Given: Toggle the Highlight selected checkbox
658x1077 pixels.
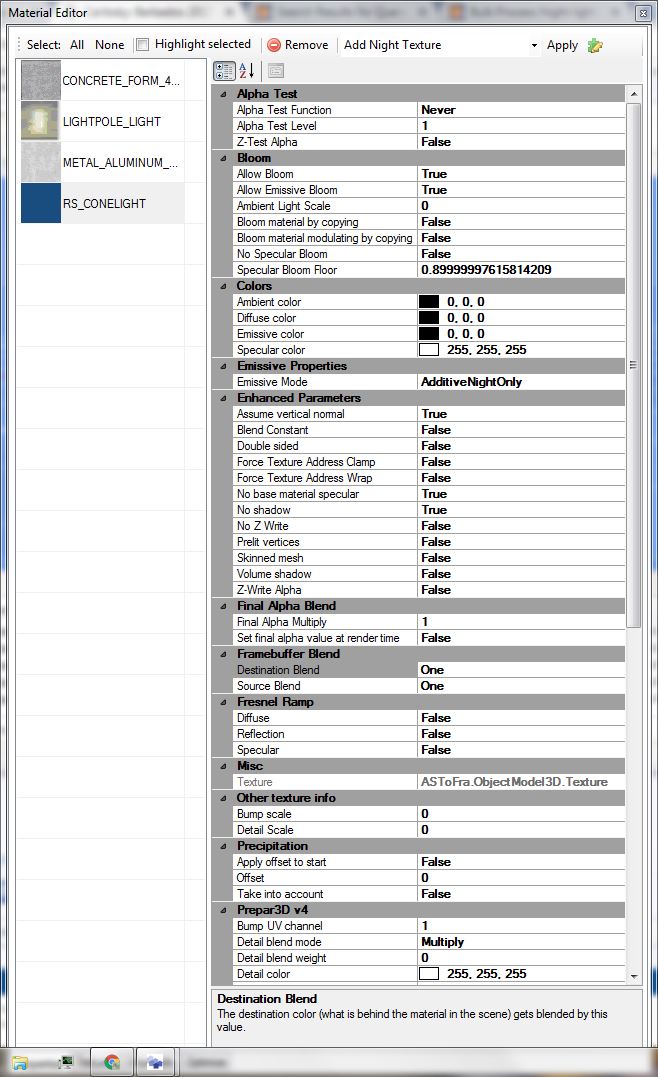Looking at the screenshot, I should [x=143, y=45].
